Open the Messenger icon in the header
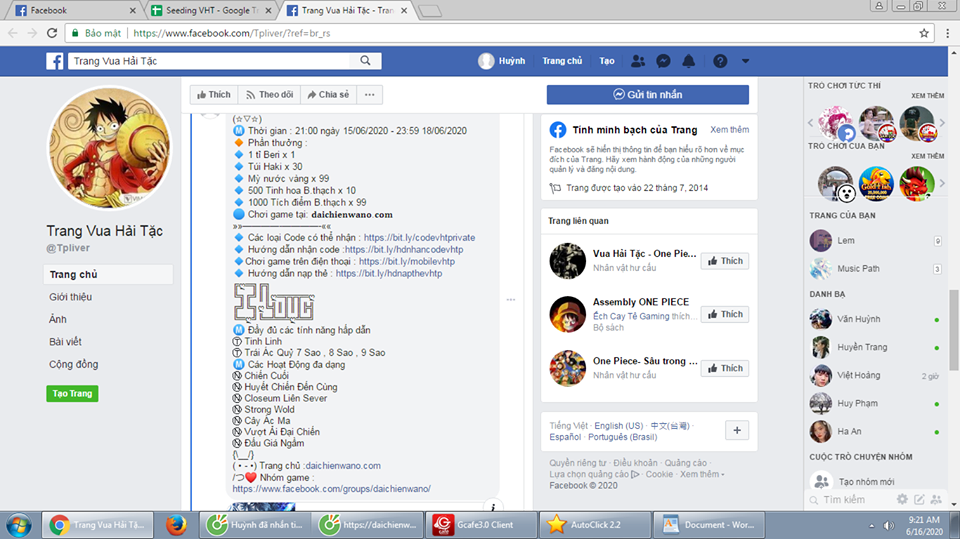 pyautogui.click(x=663, y=61)
